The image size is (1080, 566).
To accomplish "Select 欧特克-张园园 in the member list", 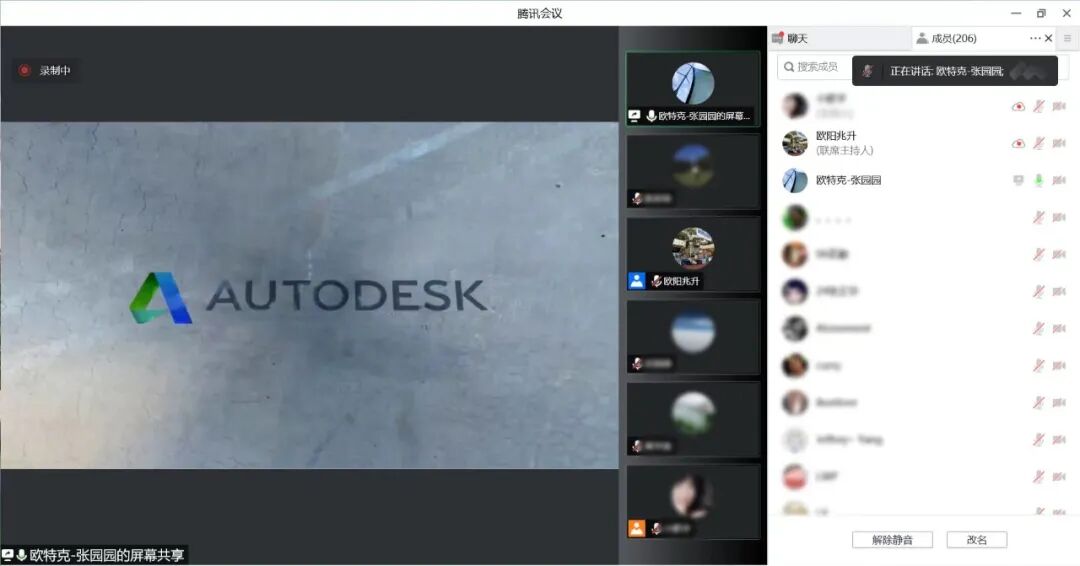I will tap(924, 180).
